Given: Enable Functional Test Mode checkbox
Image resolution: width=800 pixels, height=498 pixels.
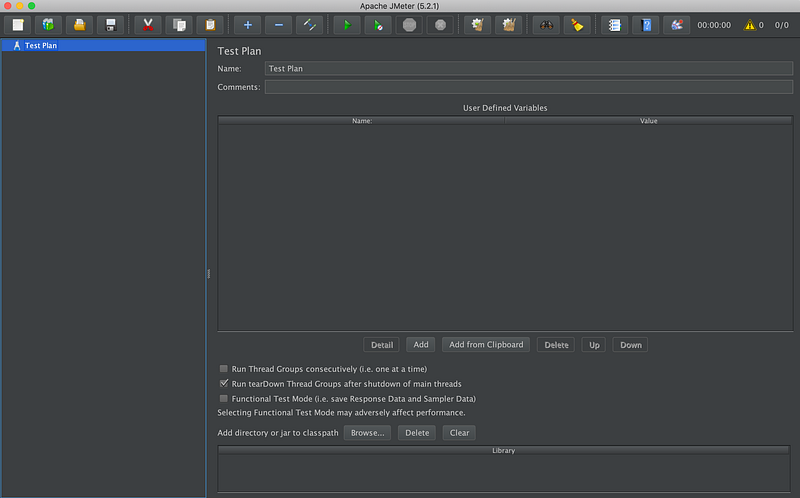Looking at the screenshot, I should 224,398.
